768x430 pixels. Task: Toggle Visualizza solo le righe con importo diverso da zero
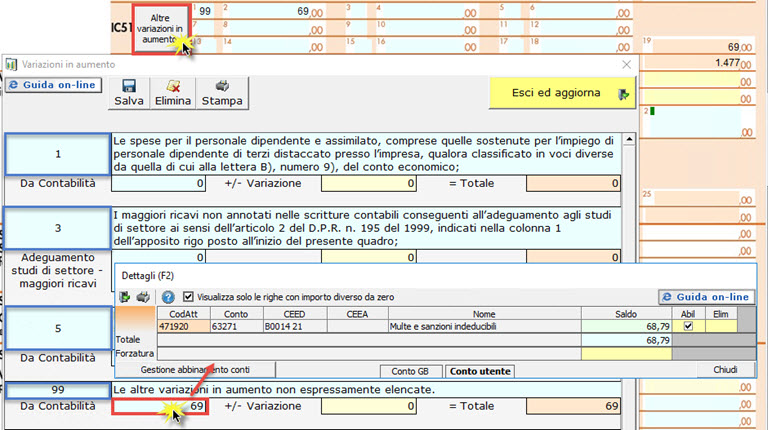tap(188, 297)
